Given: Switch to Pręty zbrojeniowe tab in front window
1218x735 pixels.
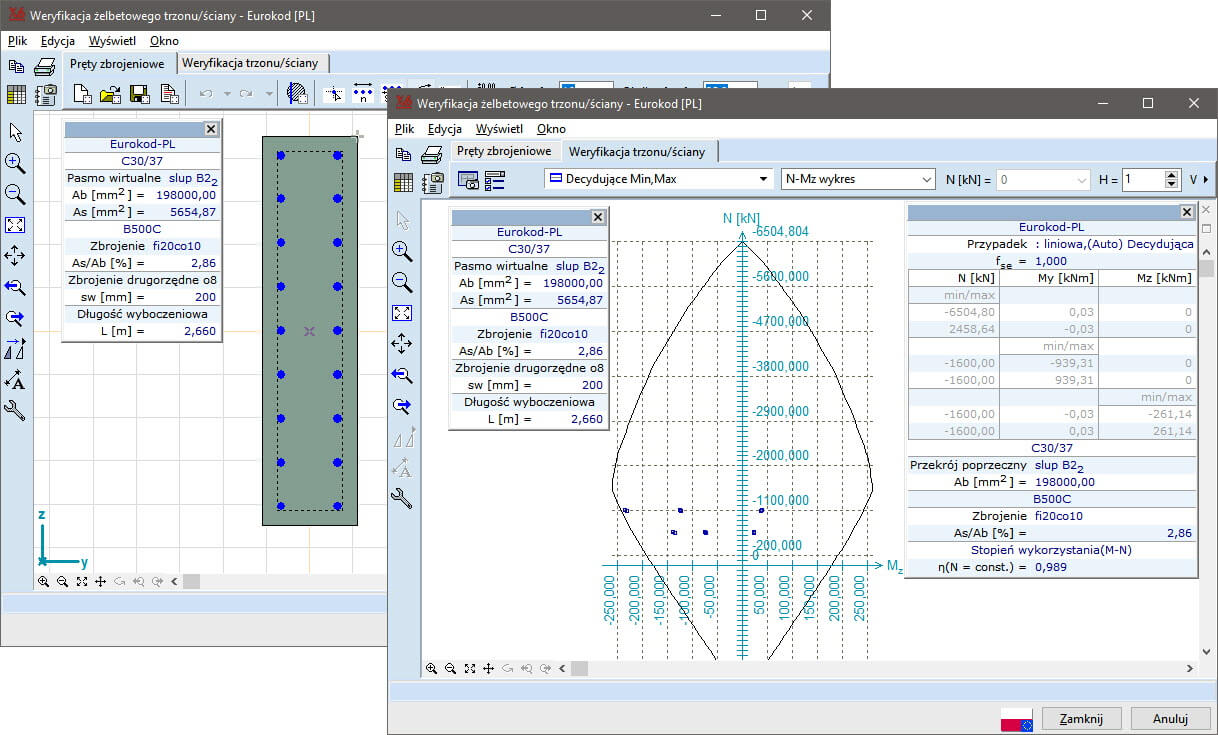Looking at the screenshot, I should coord(504,152).
